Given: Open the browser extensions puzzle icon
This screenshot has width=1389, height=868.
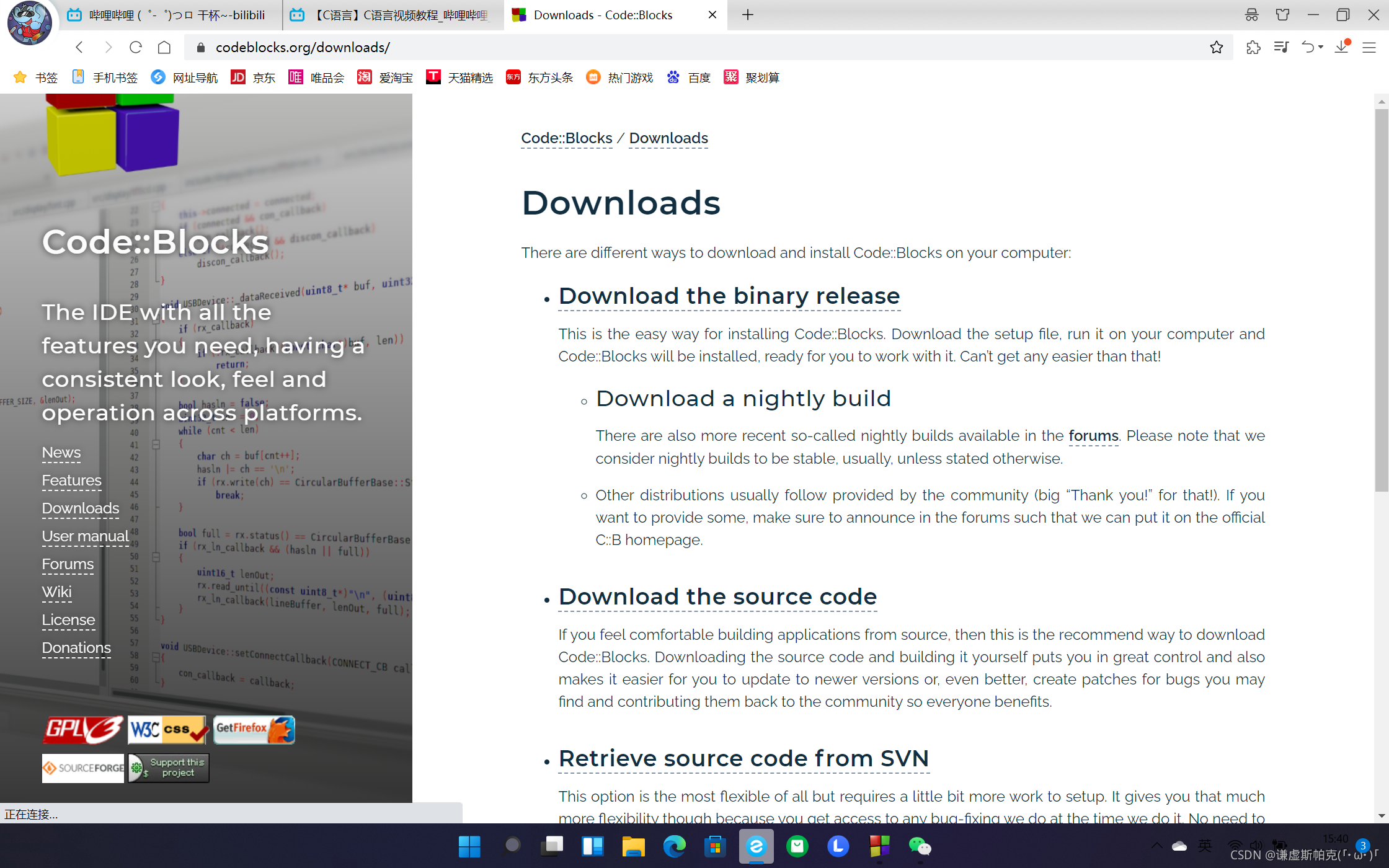Looking at the screenshot, I should tap(1253, 47).
